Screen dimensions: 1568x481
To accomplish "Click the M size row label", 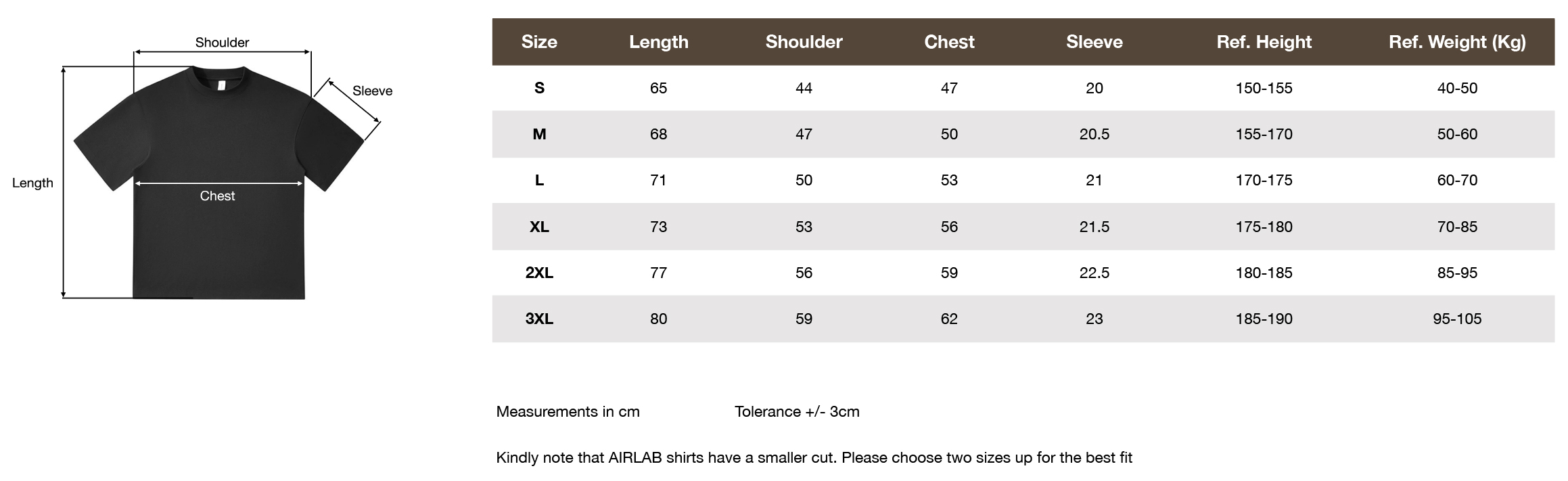I will [539, 134].
